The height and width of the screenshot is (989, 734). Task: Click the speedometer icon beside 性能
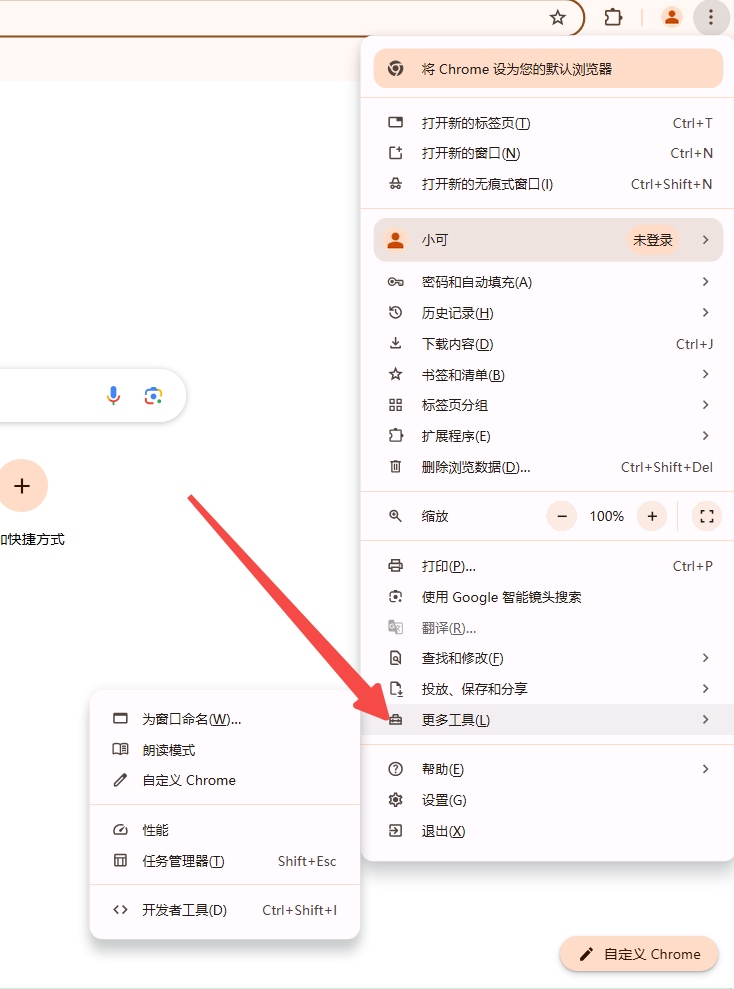coord(120,829)
